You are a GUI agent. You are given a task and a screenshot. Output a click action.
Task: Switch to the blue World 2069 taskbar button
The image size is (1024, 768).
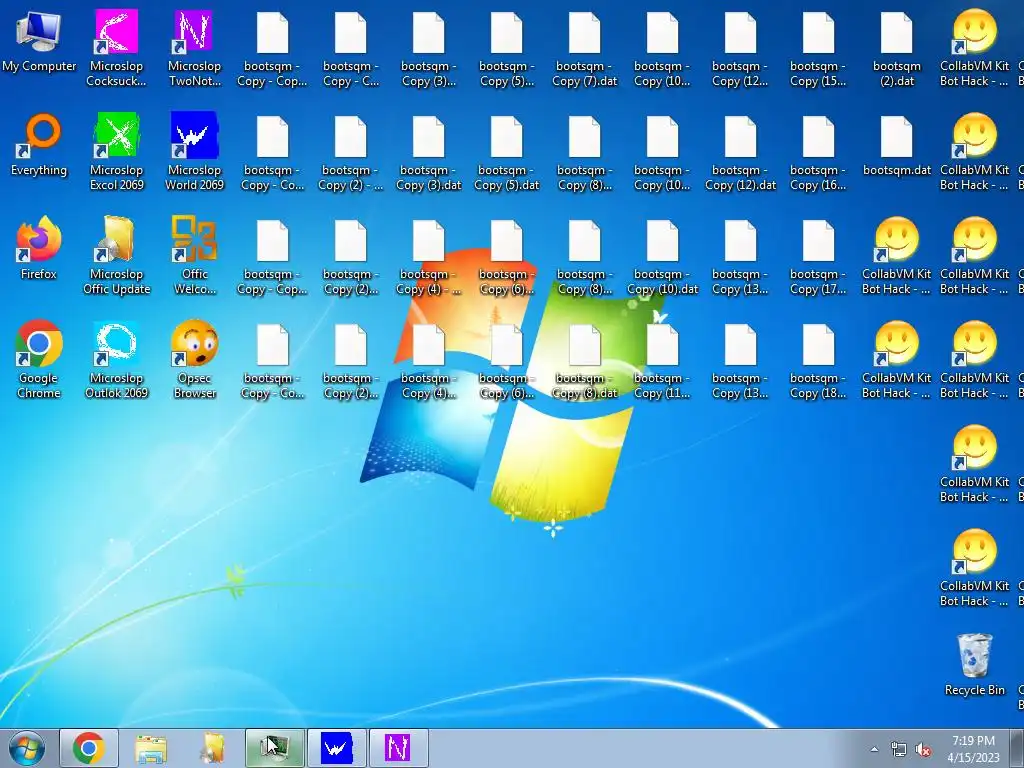click(x=336, y=748)
